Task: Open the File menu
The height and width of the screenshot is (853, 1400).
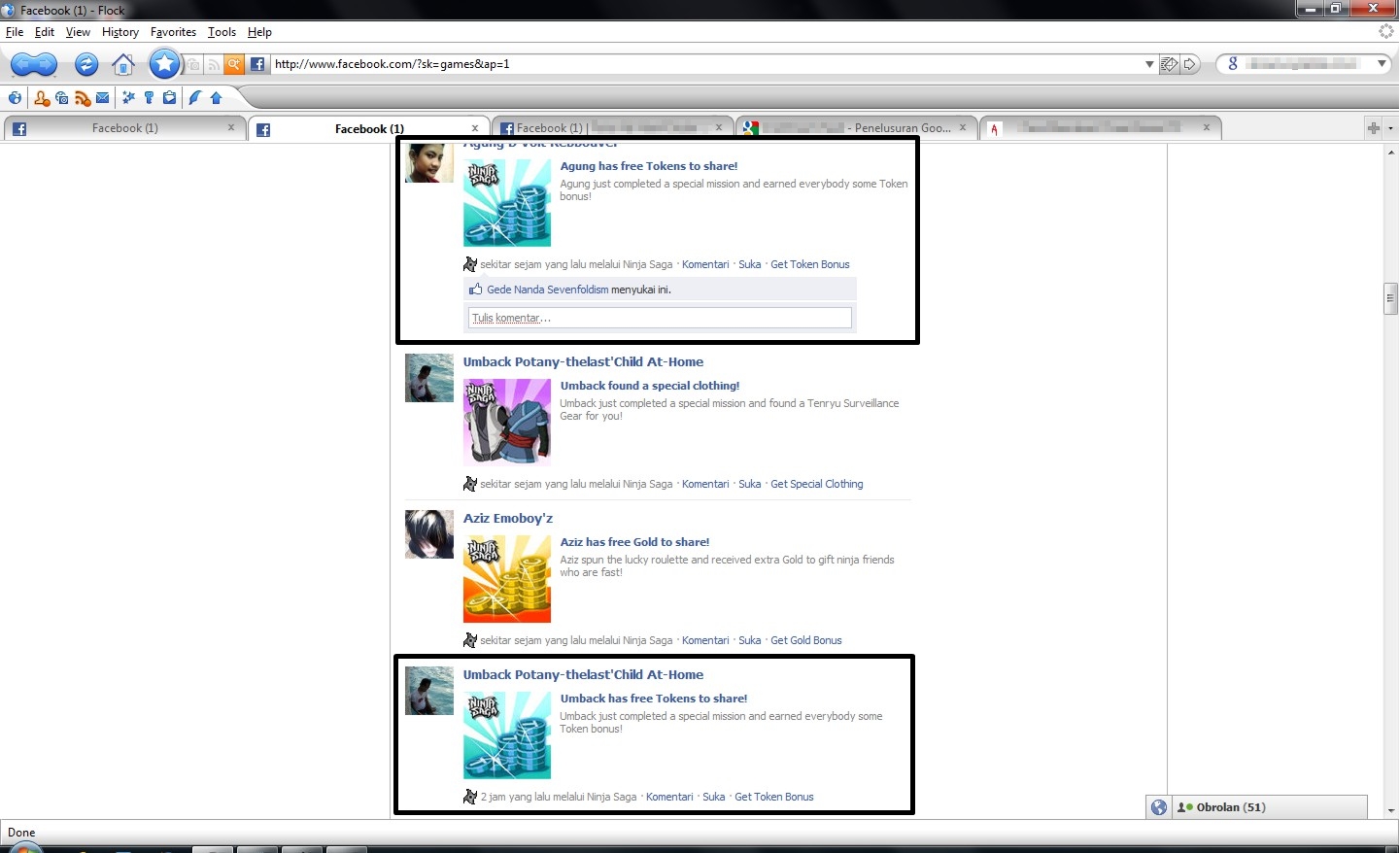Action: tap(15, 32)
